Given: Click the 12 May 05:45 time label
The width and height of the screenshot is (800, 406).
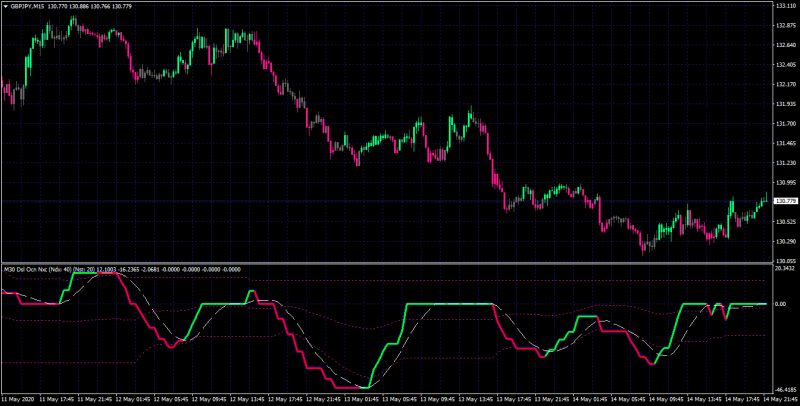Looking at the screenshot, I should (171, 399).
